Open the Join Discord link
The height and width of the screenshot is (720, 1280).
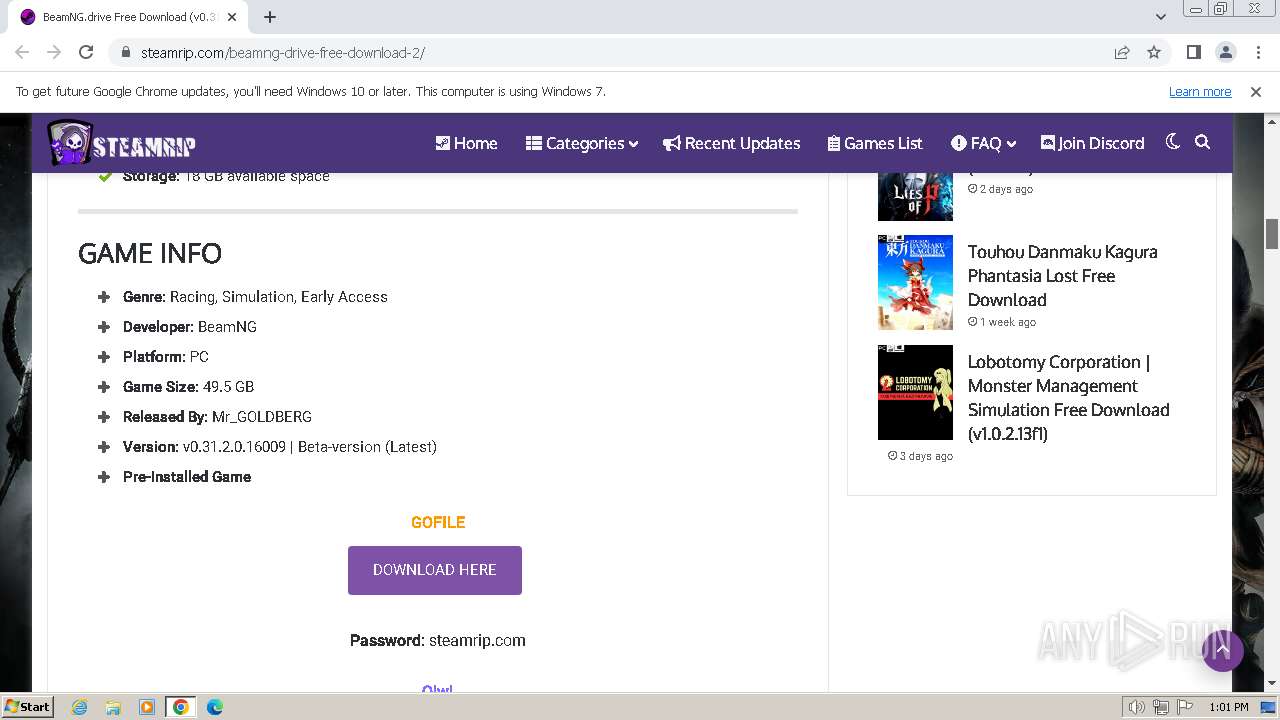click(1093, 143)
